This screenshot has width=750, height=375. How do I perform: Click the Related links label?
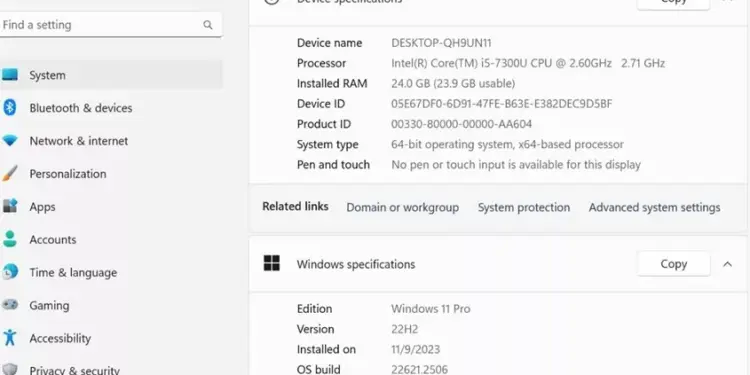point(295,207)
